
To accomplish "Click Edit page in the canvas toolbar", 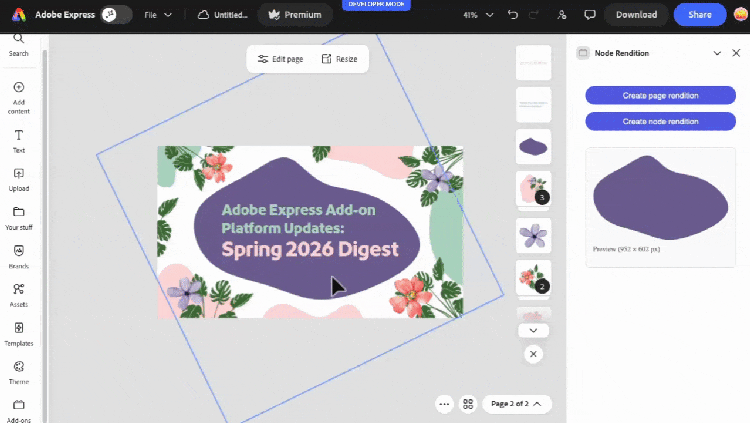I will click(280, 59).
